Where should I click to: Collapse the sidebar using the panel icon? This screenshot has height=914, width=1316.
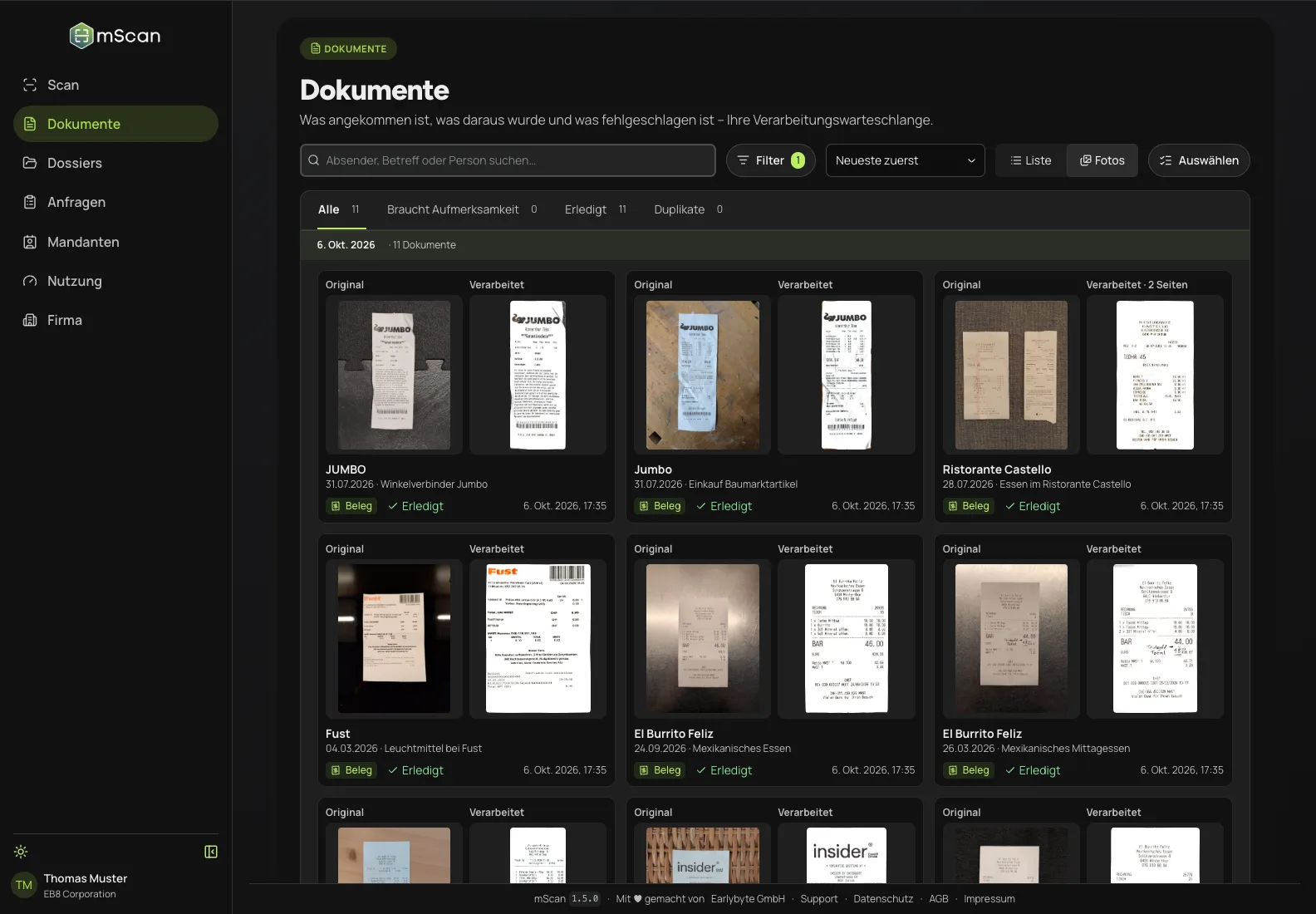point(211,852)
